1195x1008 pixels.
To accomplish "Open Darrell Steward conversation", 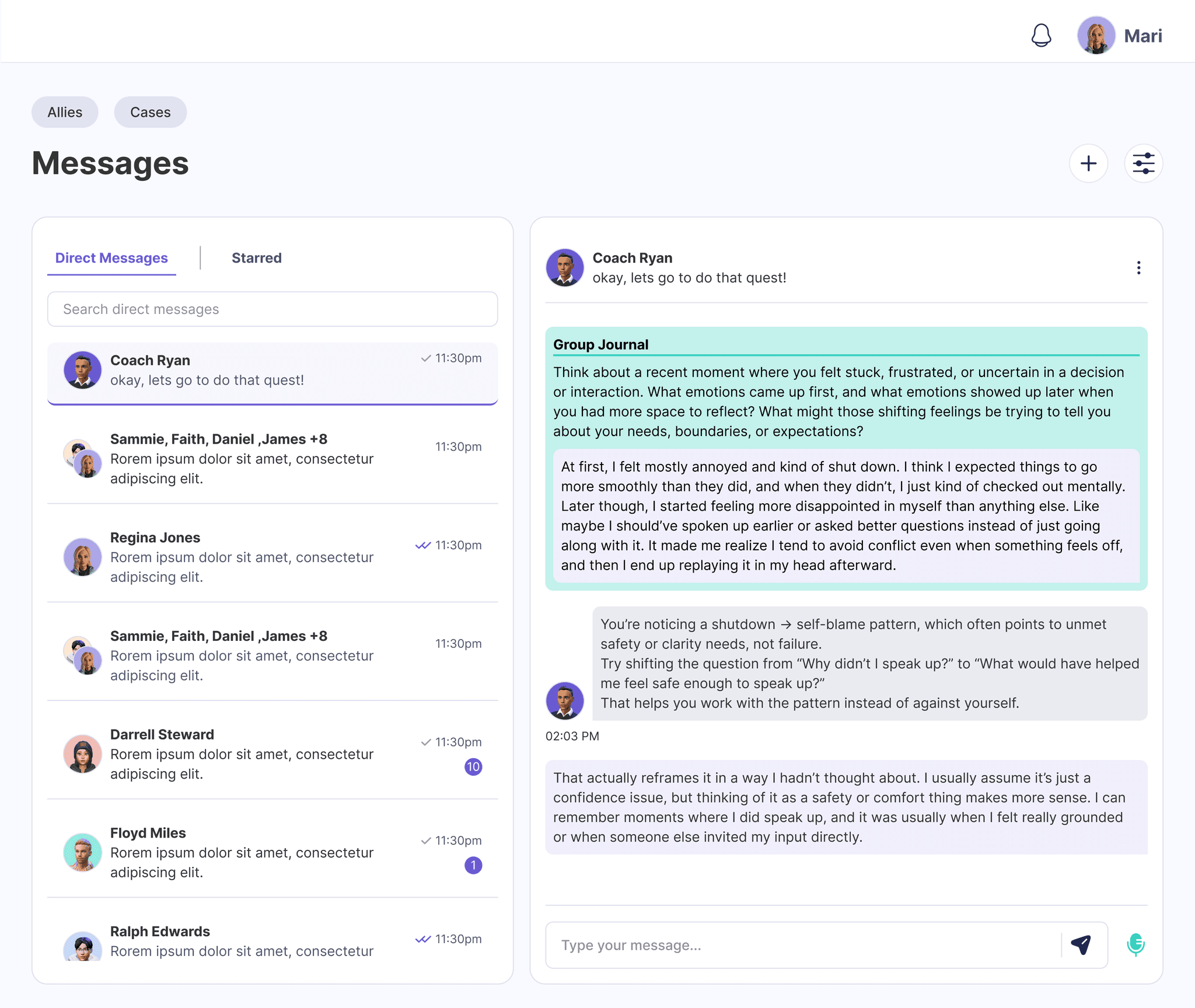I will click(272, 754).
